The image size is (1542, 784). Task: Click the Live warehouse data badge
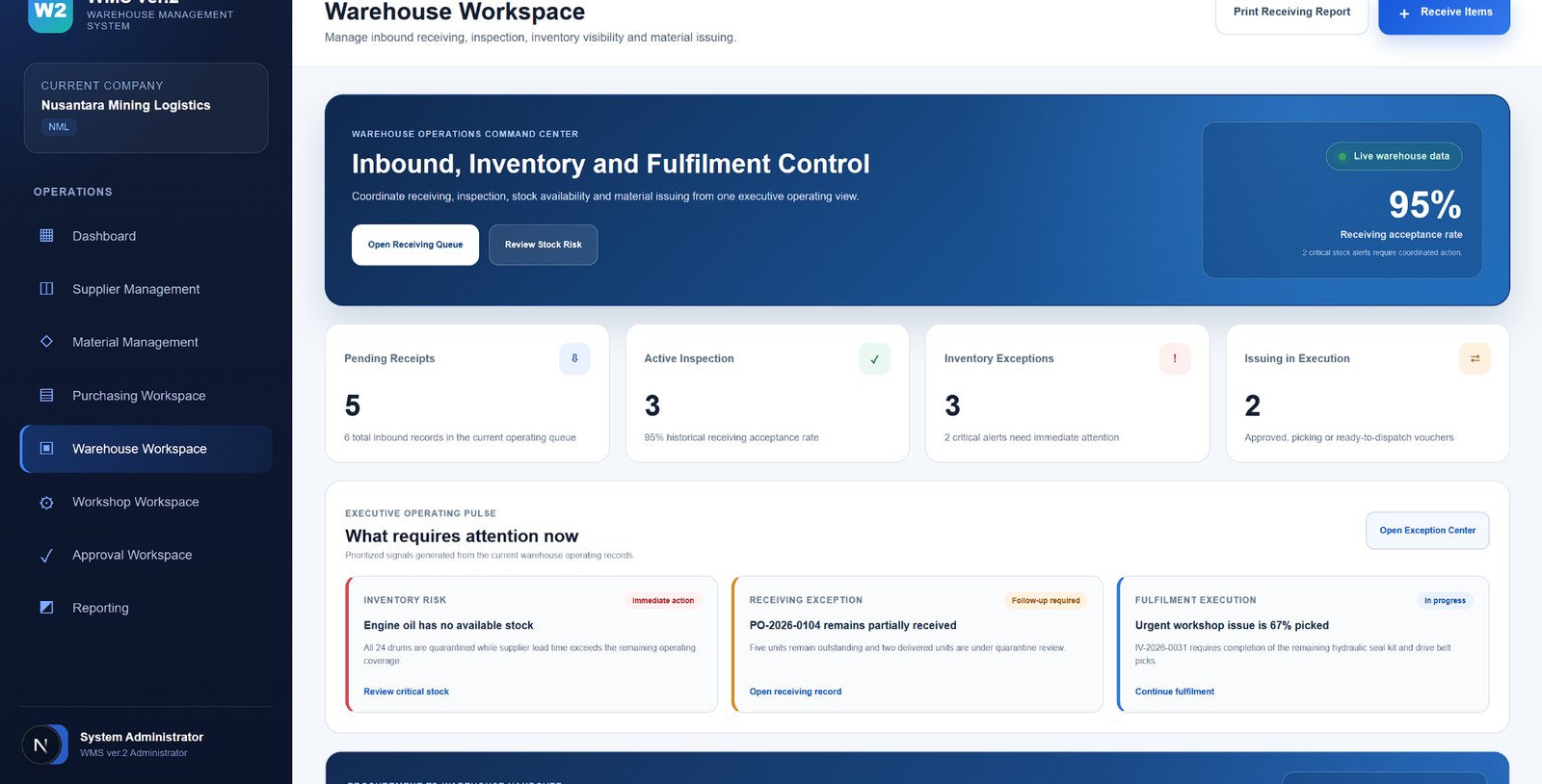pyautogui.click(x=1394, y=156)
